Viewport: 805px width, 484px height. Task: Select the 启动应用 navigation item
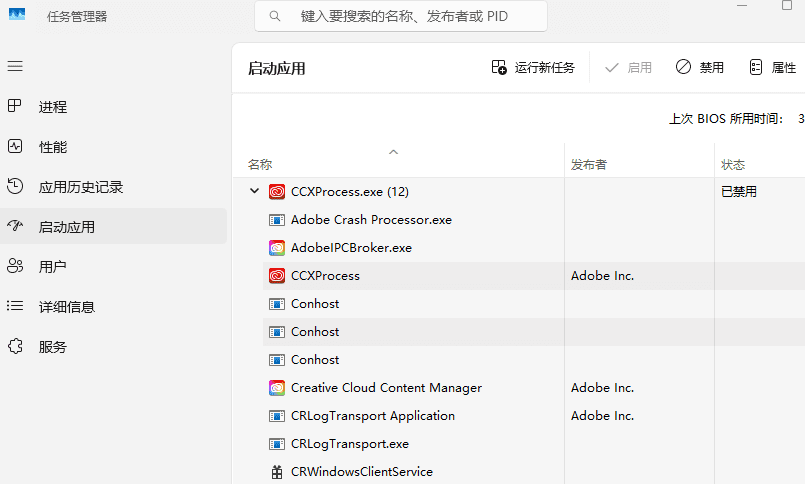click(x=113, y=226)
